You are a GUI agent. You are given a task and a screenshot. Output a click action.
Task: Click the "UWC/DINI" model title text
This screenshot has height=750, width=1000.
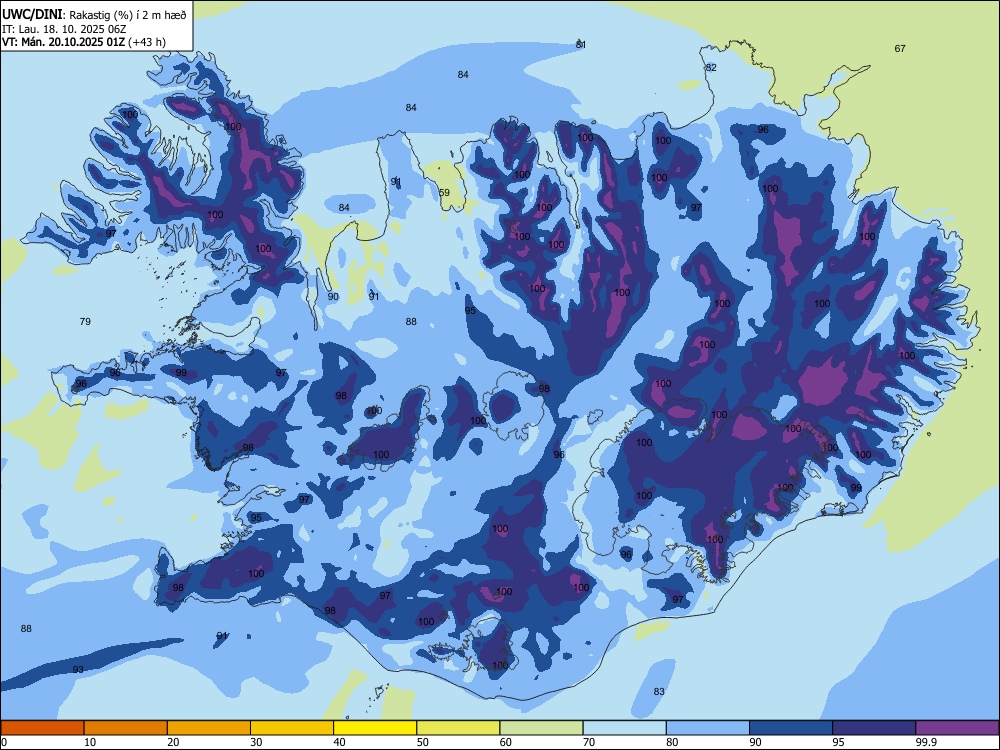tap(32, 15)
